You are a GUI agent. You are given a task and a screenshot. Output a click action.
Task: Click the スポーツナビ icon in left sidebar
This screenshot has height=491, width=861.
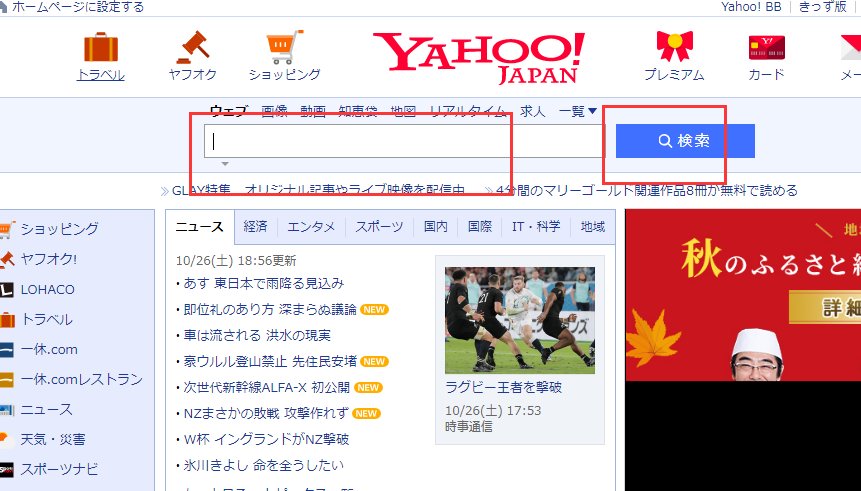6,470
